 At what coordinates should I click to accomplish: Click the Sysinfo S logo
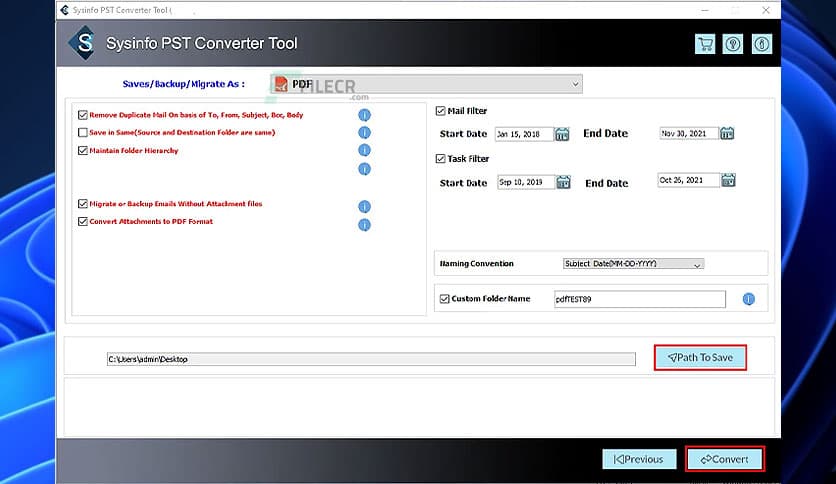(x=84, y=43)
